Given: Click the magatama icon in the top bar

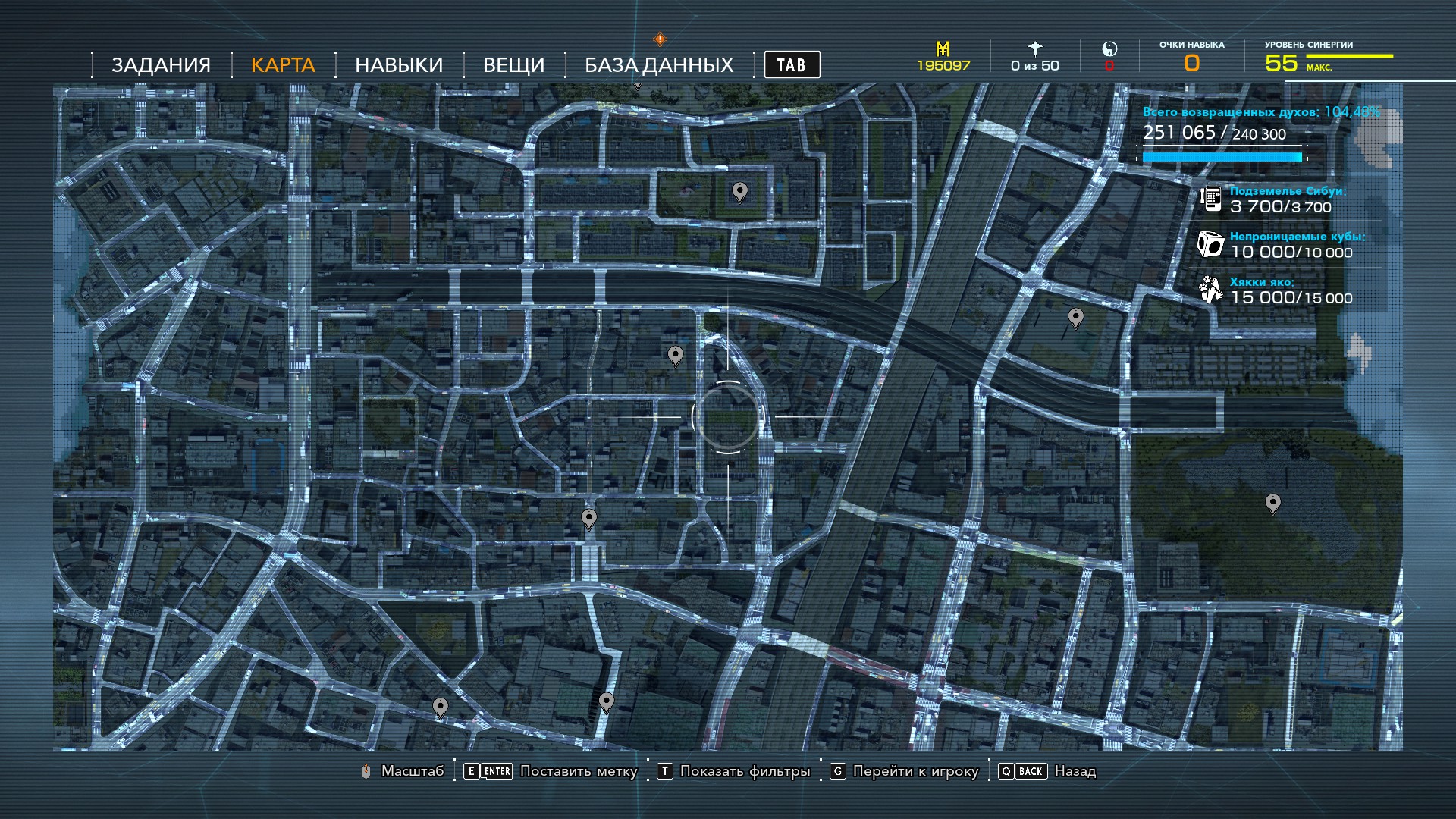Looking at the screenshot, I should (x=1109, y=49).
